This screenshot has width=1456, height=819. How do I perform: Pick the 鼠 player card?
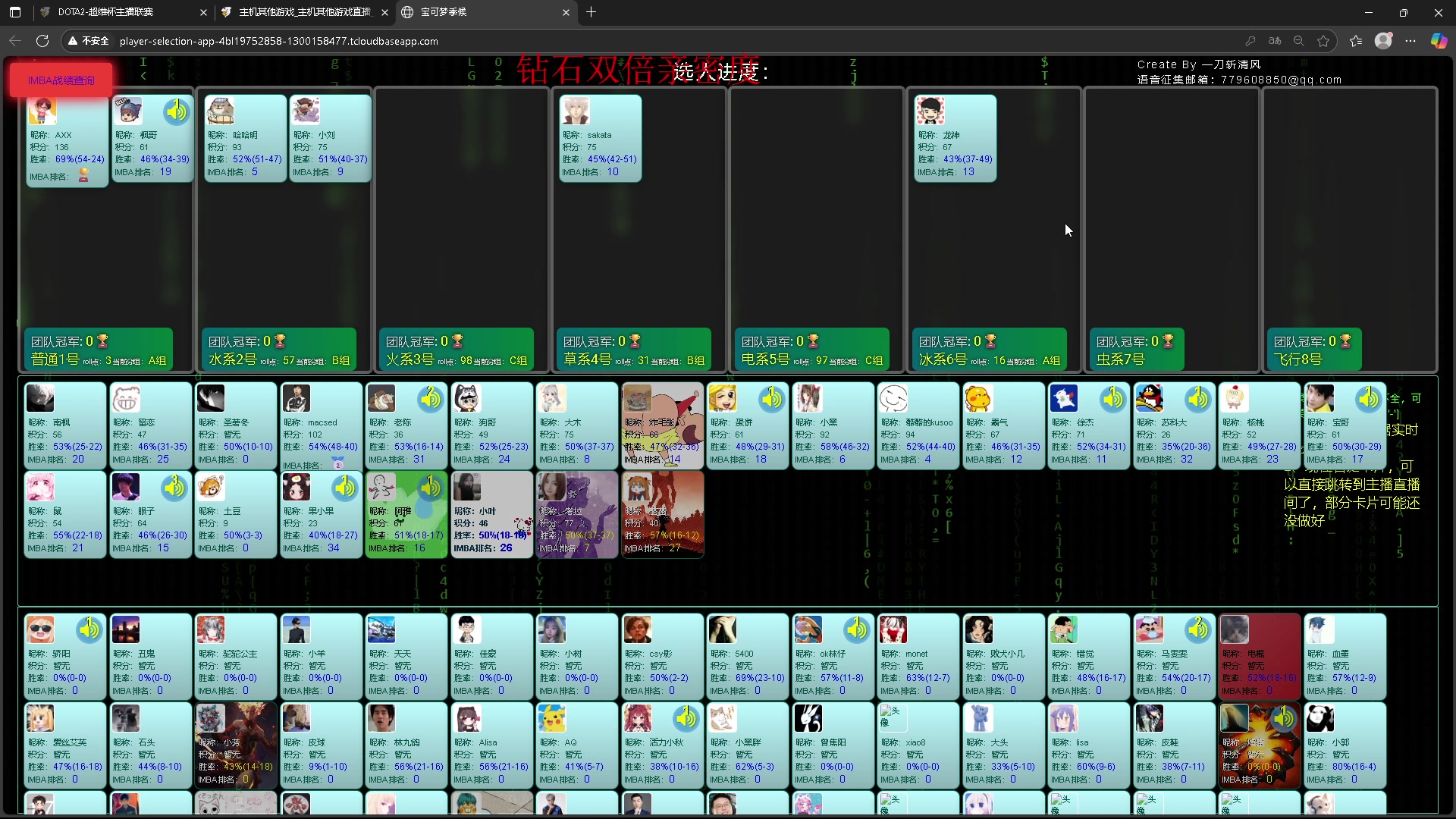65,515
